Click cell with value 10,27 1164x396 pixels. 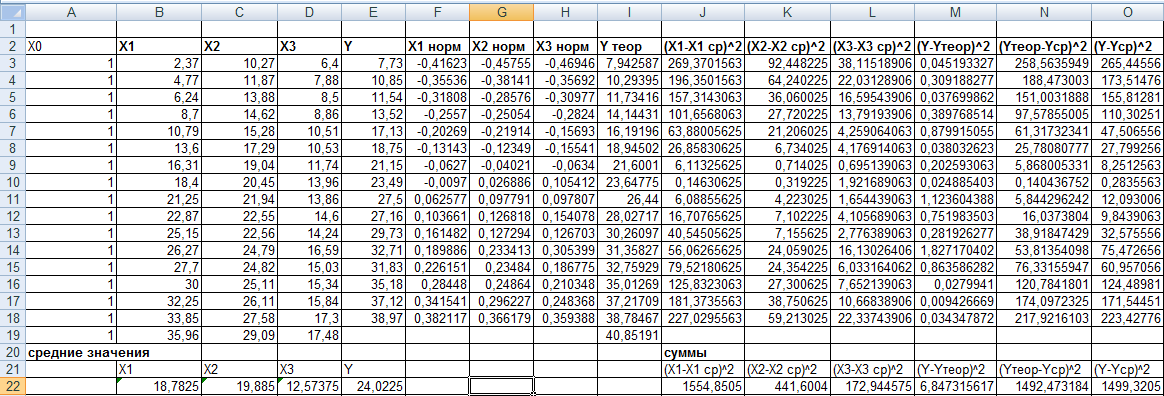[x=239, y=62]
